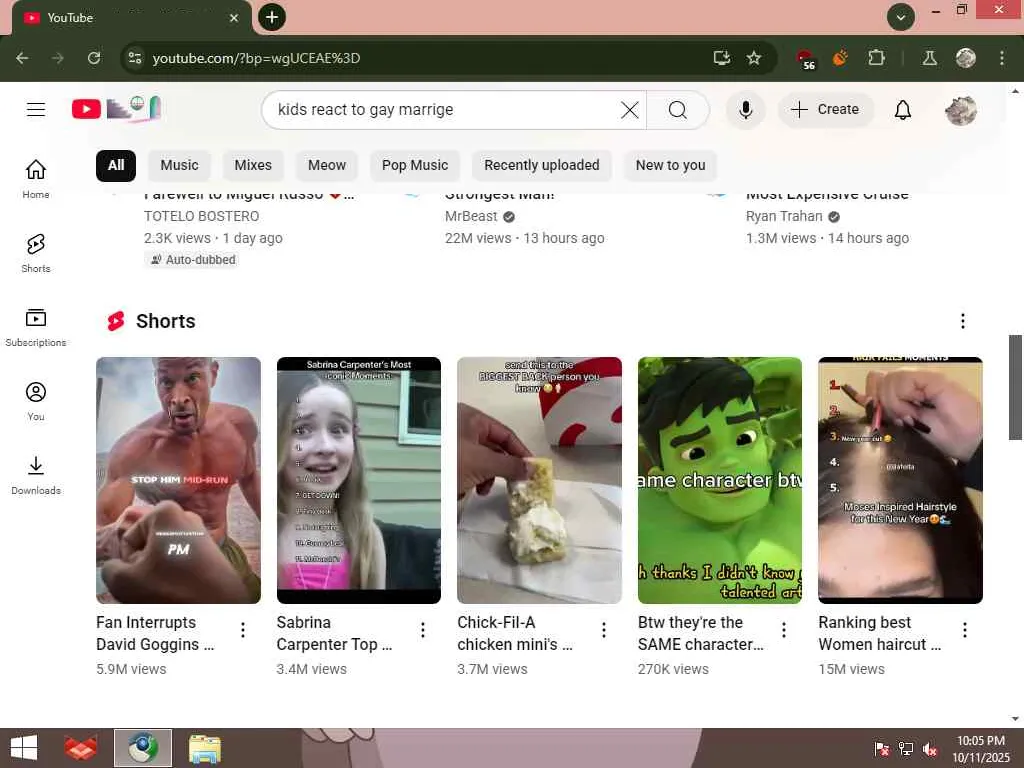Click the muted volume tray icon
This screenshot has height=768, width=1024.
(x=929, y=749)
